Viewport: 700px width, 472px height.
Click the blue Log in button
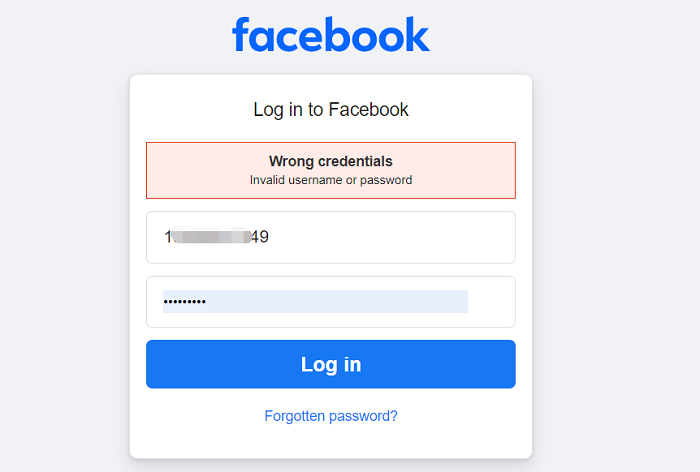(x=331, y=364)
